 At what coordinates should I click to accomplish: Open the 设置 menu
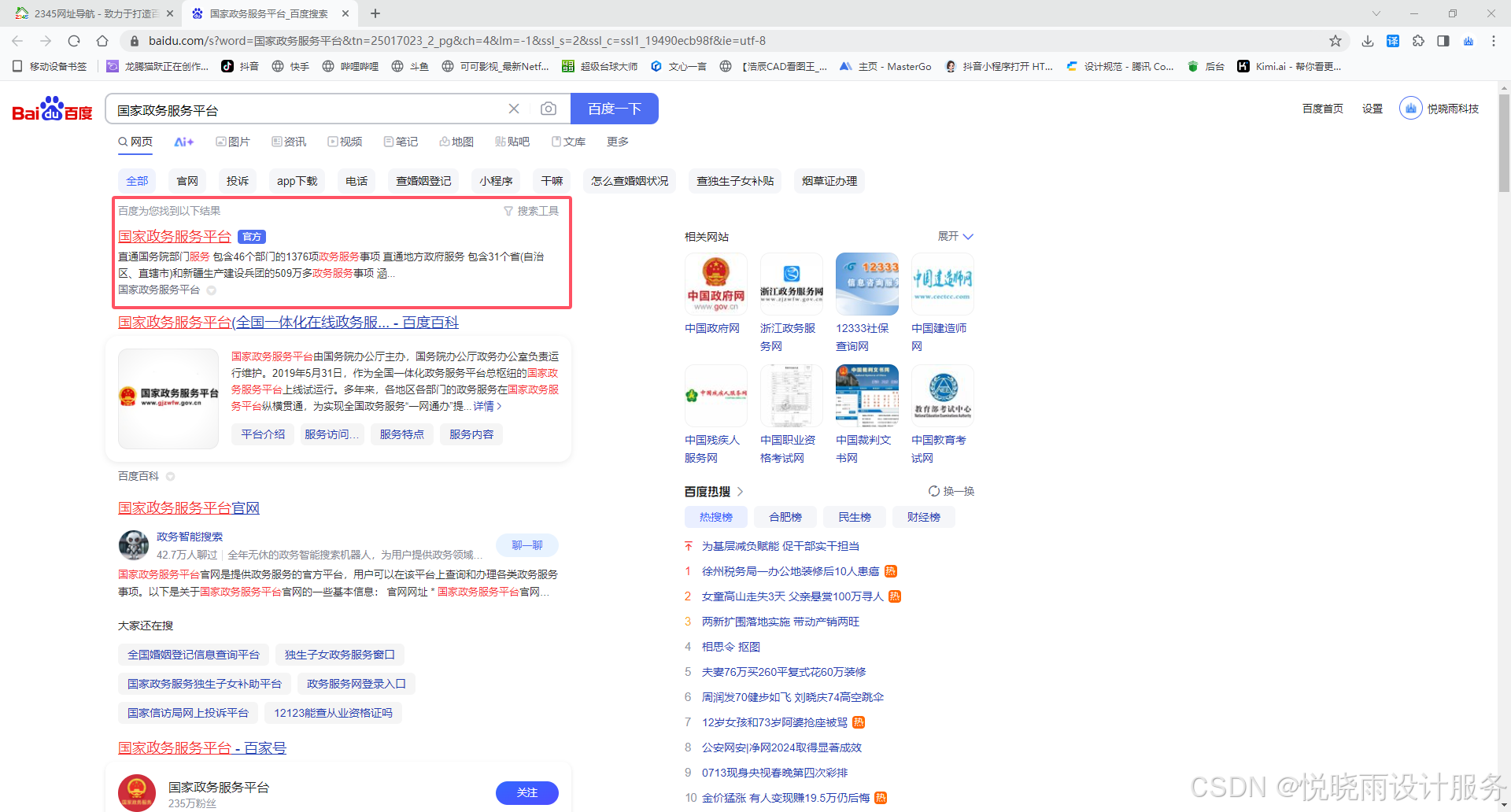[x=1372, y=109]
